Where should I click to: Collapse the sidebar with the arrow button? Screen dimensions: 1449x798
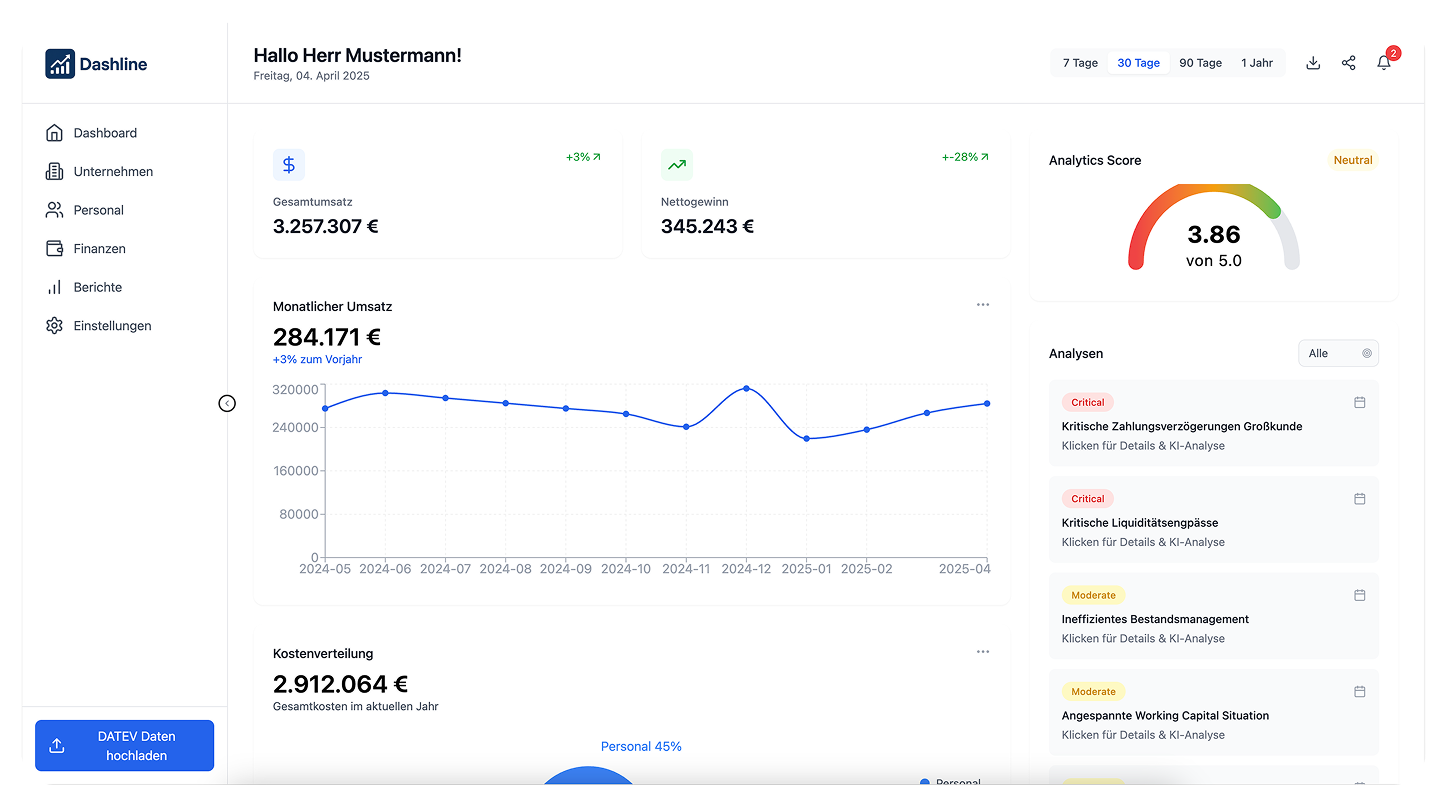click(x=227, y=403)
